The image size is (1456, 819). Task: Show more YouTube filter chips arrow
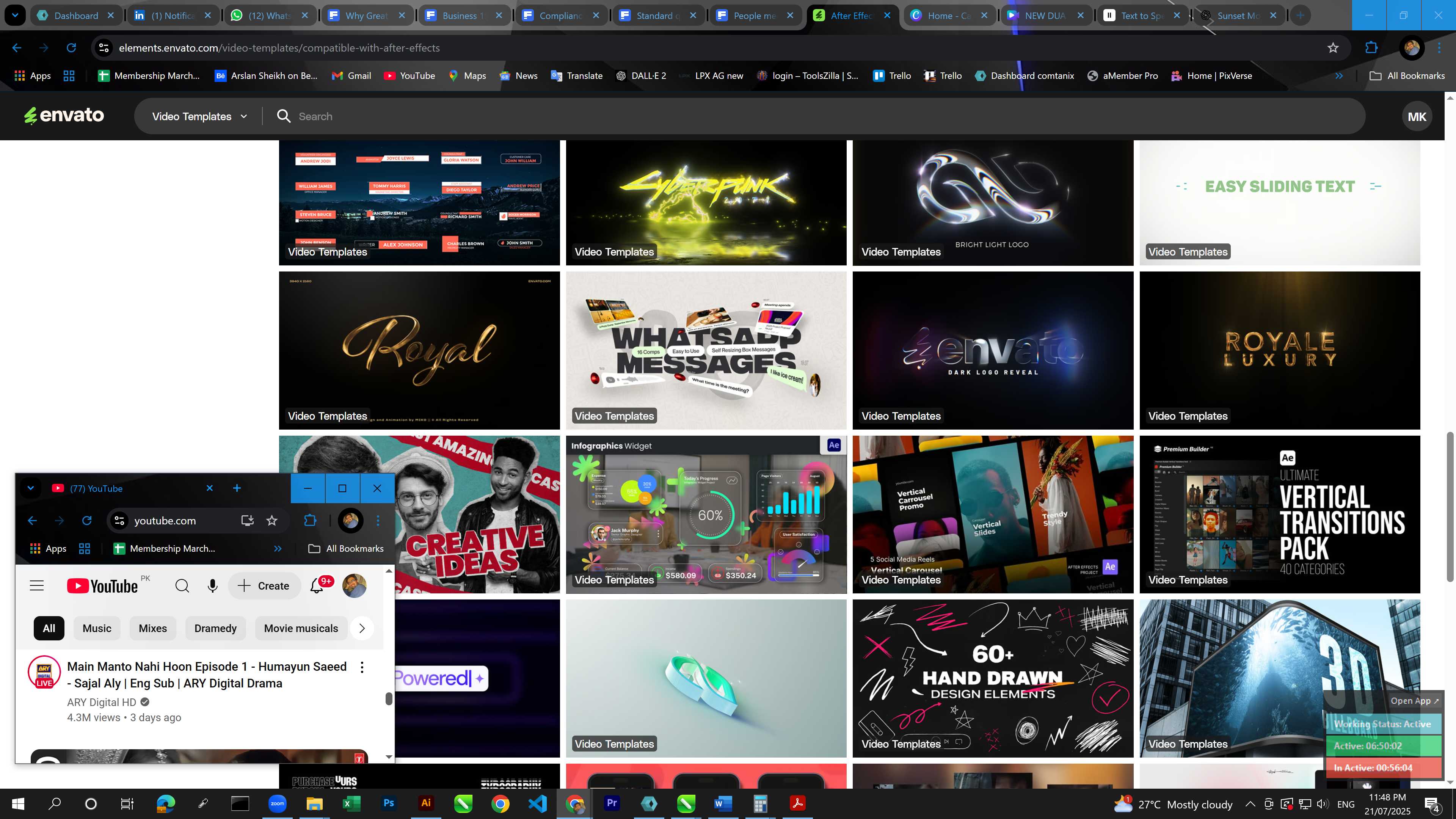click(362, 628)
